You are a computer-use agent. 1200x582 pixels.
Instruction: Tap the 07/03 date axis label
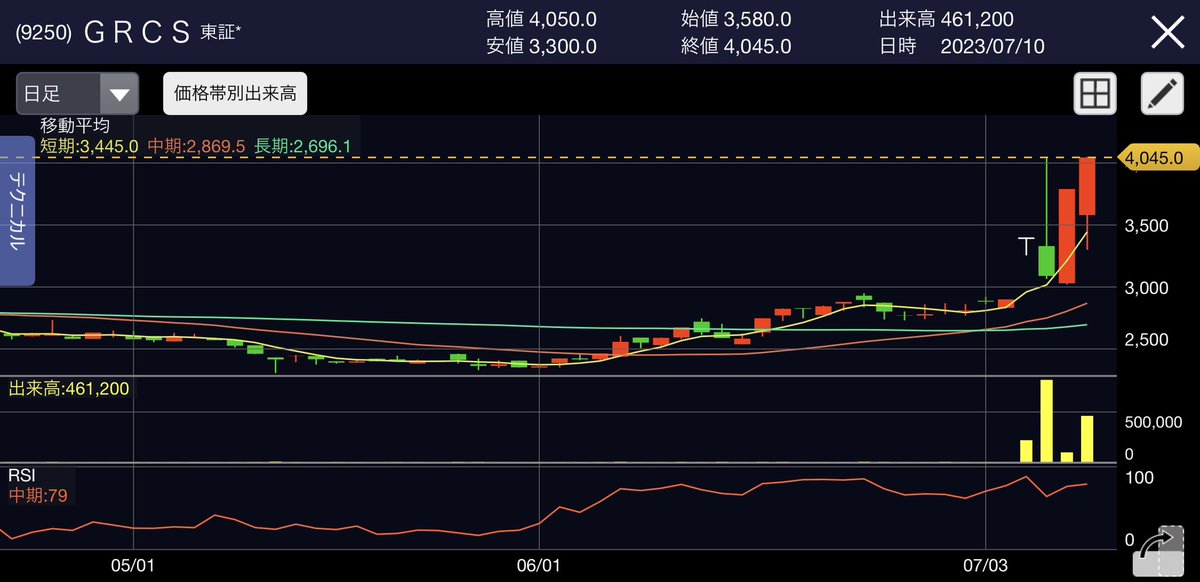tap(988, 565)
